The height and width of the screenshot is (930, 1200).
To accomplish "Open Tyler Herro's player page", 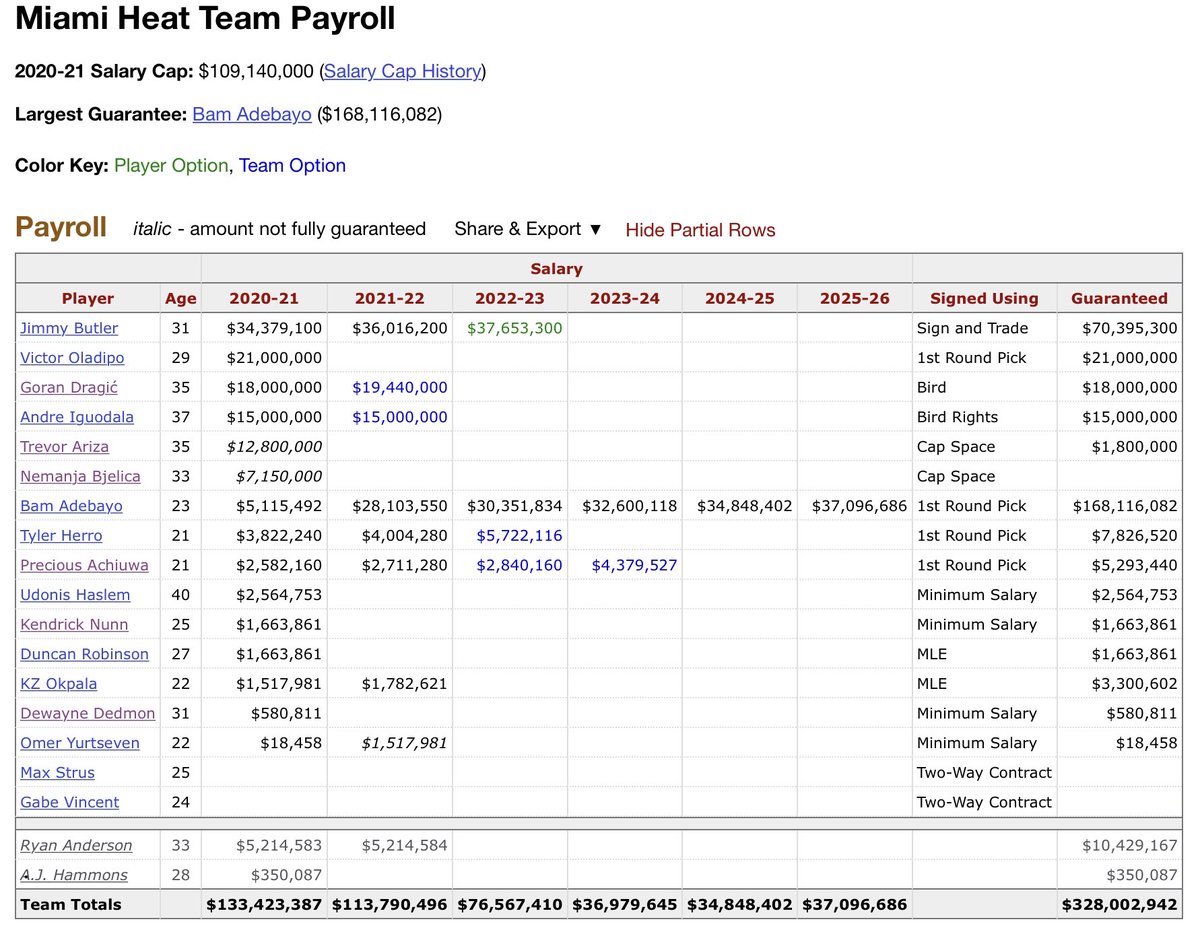I will (61, 536).
